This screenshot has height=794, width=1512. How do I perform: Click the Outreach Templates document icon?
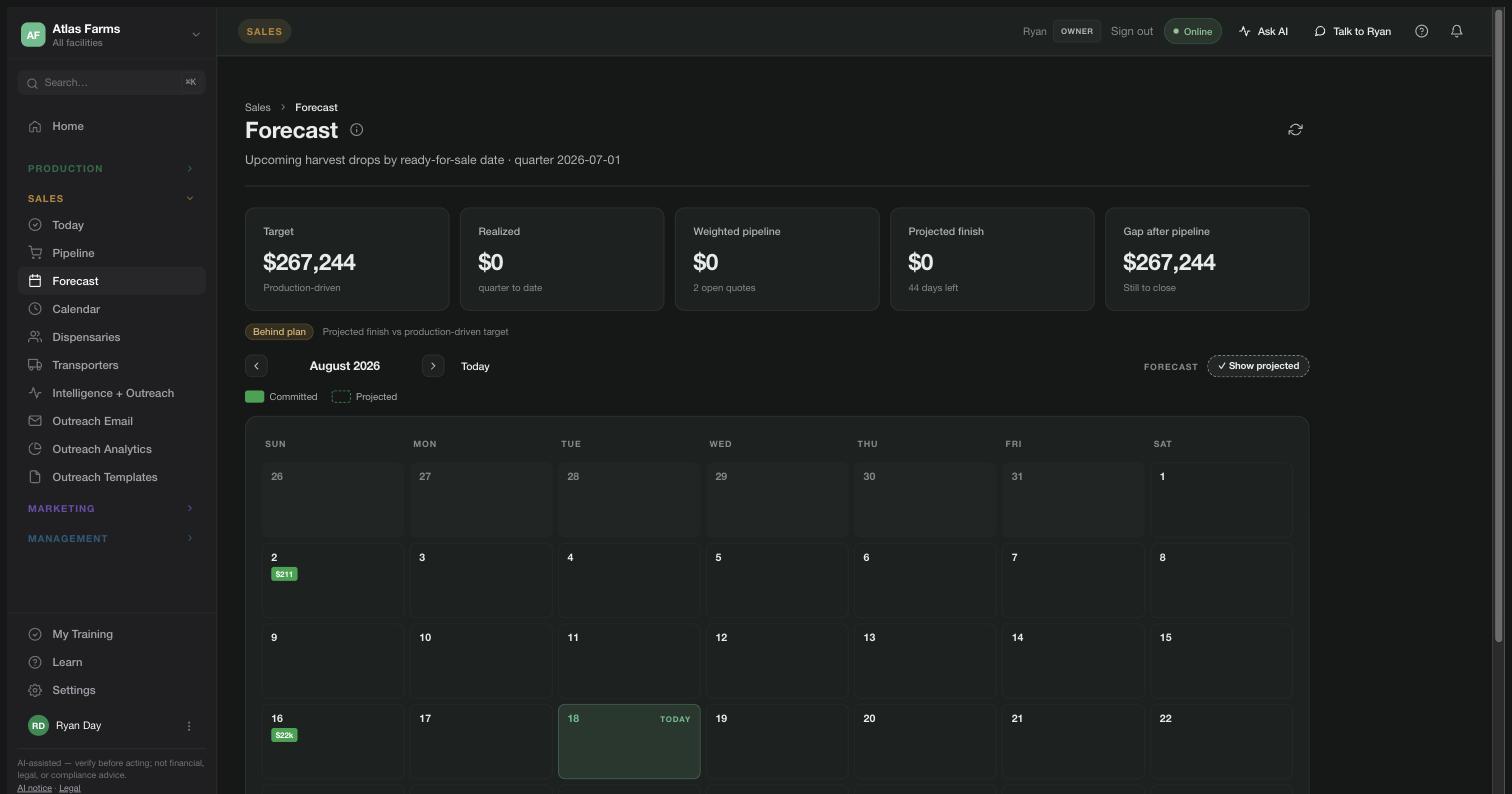(x=35, y=477)
